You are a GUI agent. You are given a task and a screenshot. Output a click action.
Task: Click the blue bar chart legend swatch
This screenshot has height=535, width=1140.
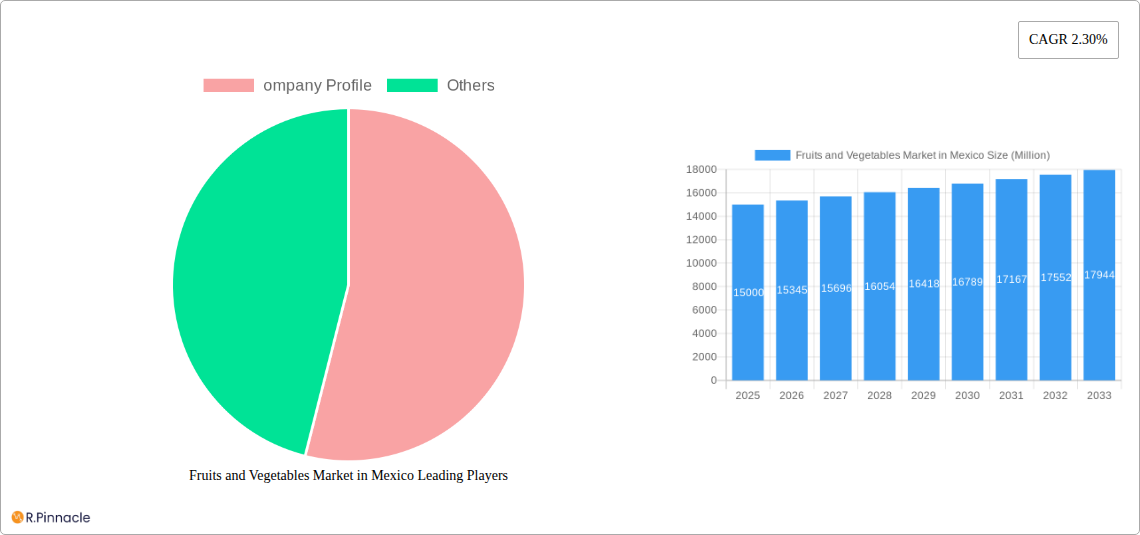coord(772,155)
